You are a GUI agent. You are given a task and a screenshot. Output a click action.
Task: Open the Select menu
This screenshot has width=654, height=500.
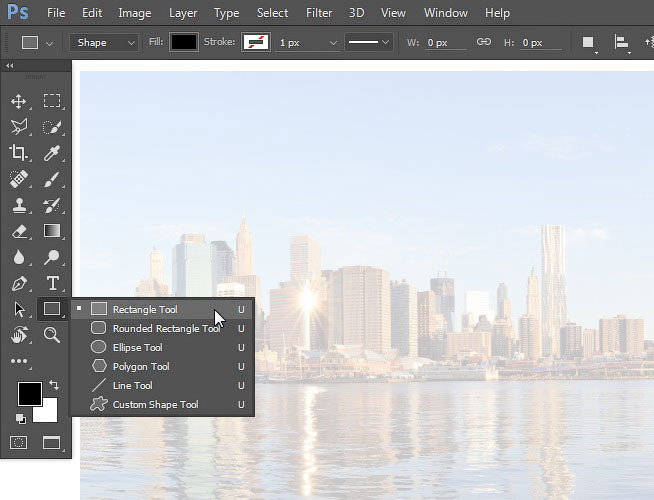coord(272,13)
